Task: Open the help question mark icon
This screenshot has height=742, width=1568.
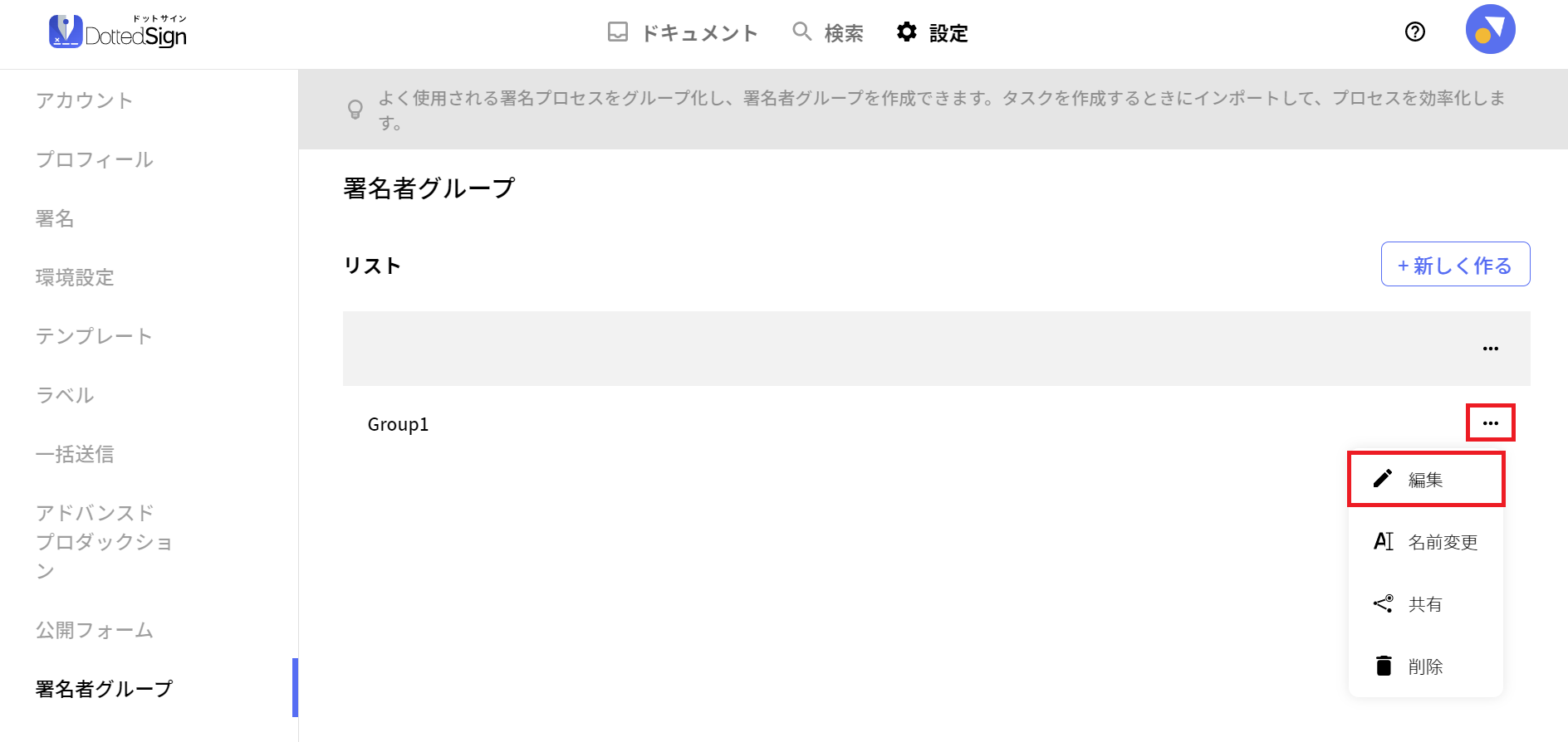Action: pyautogui.click(x=1415, y=32)
